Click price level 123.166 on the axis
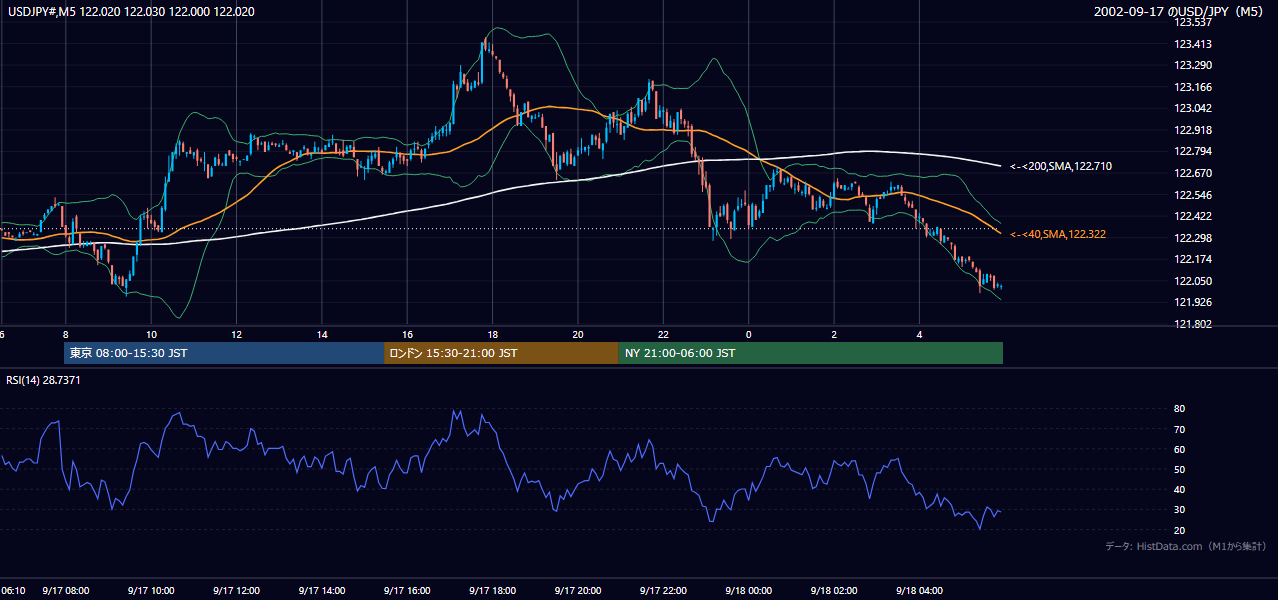 (1192, 87)
